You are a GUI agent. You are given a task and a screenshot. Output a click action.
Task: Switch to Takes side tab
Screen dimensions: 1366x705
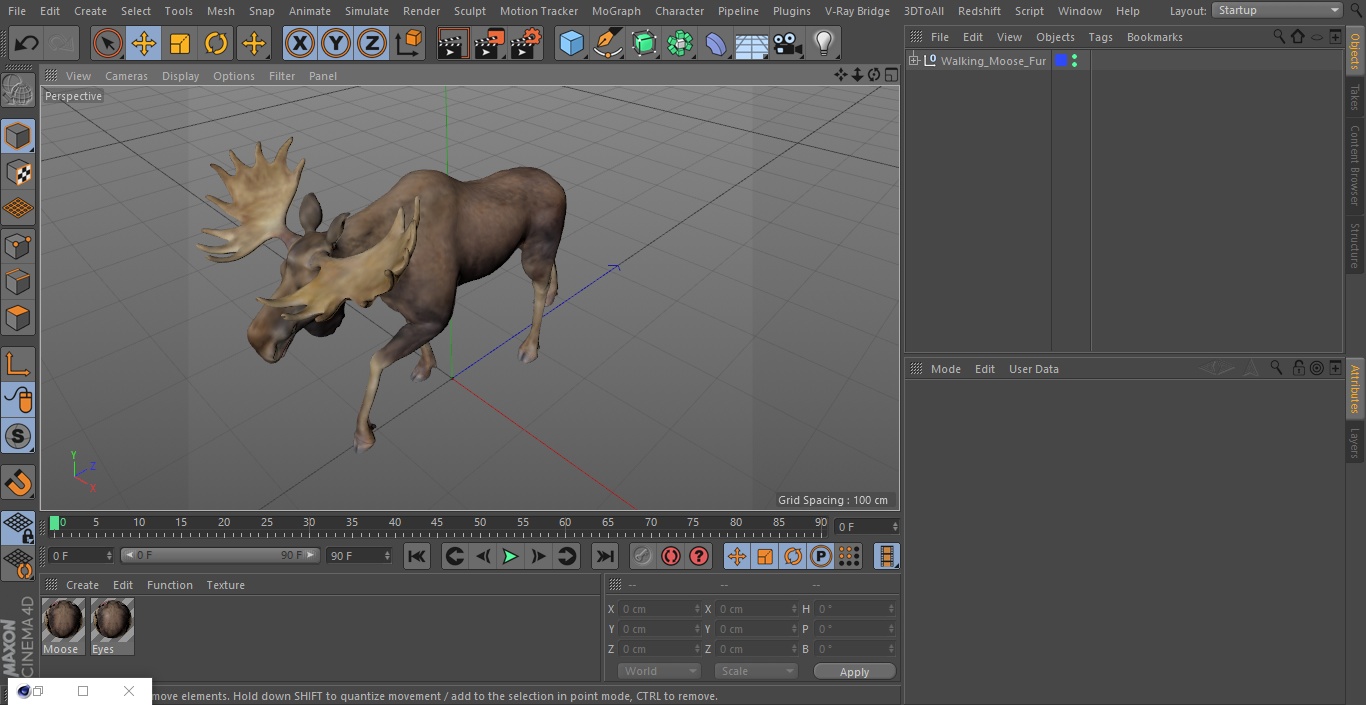coord(1355,97)
